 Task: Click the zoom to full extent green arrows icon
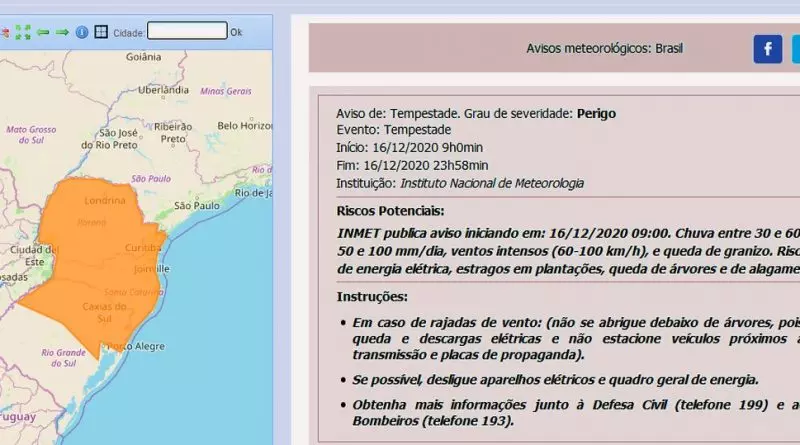point(24,32)
